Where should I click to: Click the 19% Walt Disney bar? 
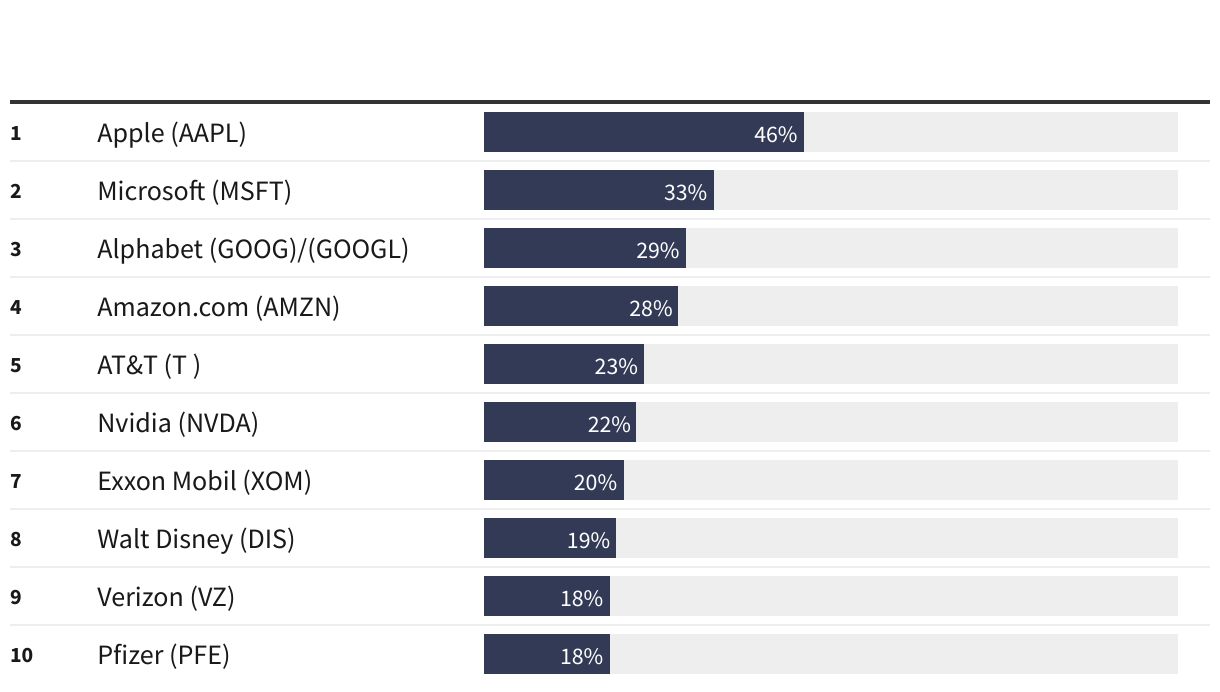coord(550,538)
